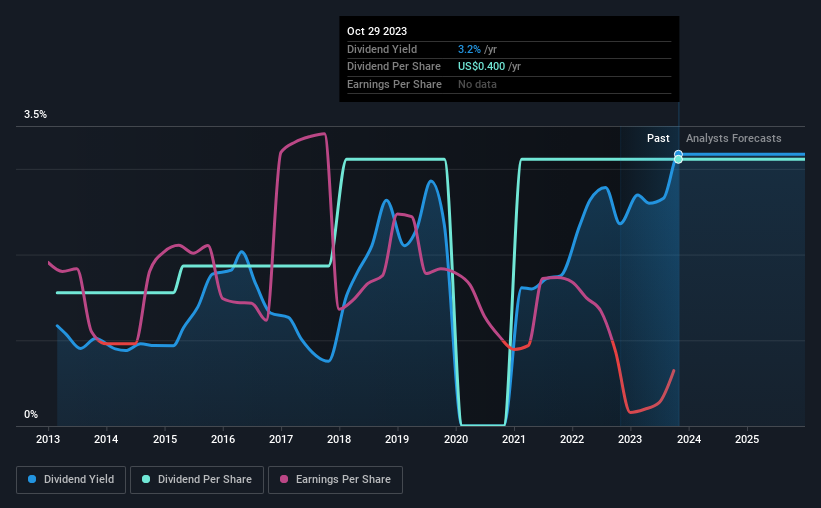Click the 2024 x-axis label
This screenshot has width=821, height=508.
pos(689,439)
